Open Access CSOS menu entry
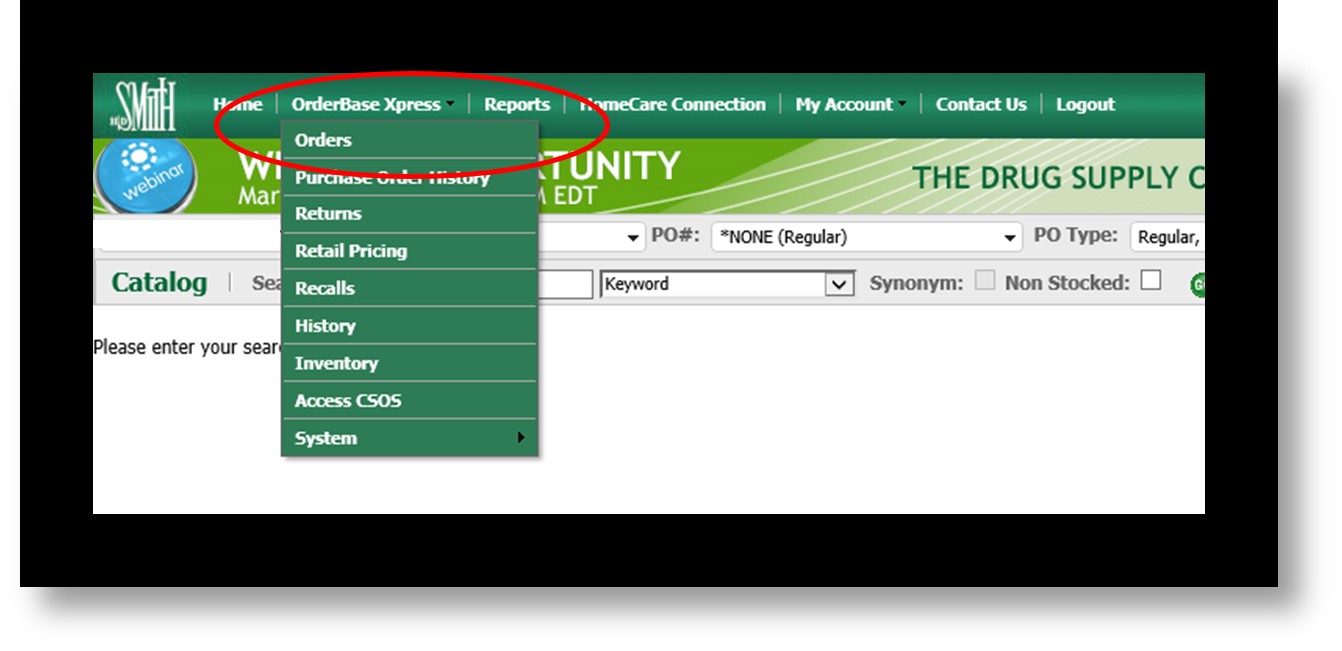Image resolution: width=1342 pixels, height=651 pixels. pos(410,401)
